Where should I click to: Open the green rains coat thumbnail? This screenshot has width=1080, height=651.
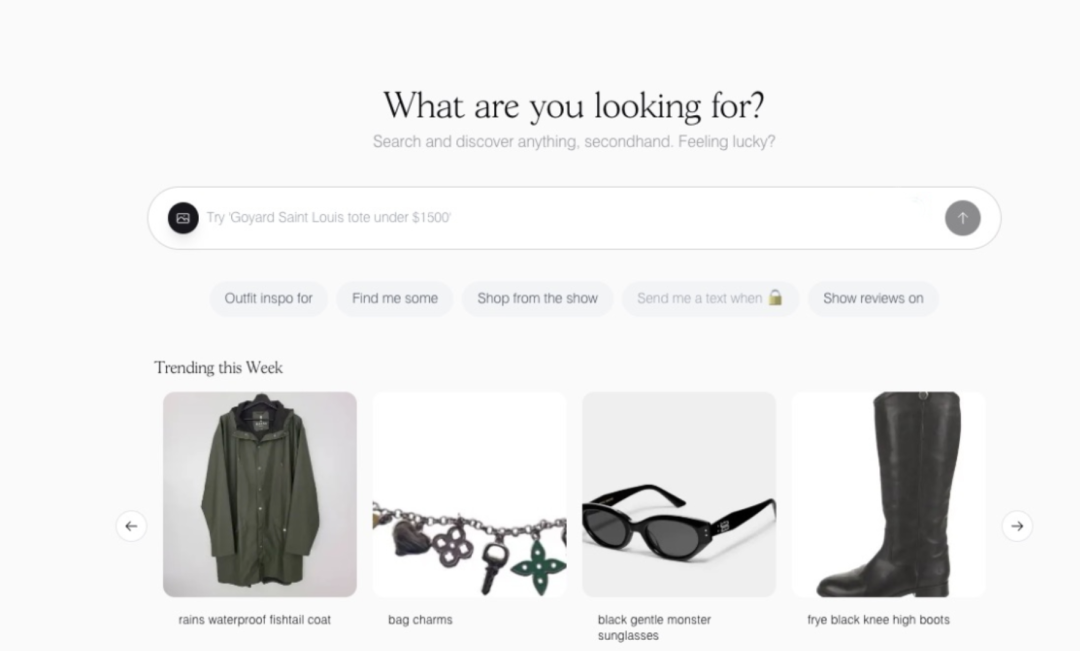pyautogui.click(x=260, y=494)
